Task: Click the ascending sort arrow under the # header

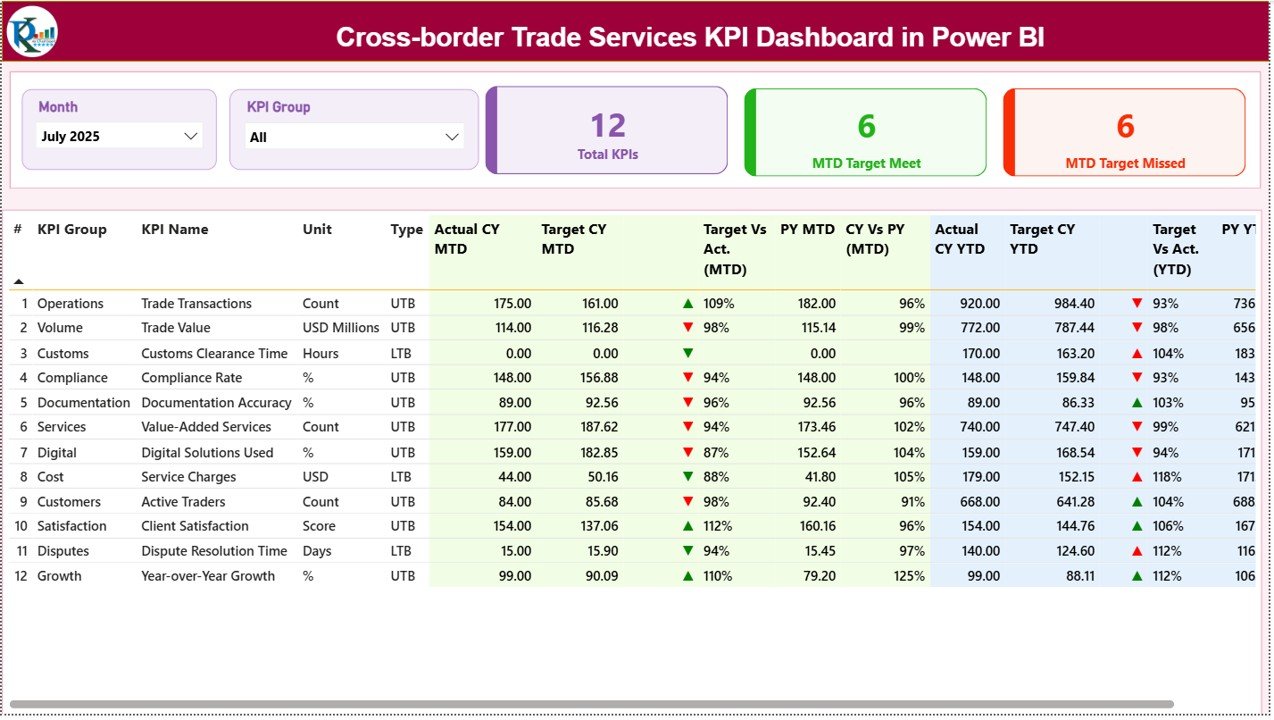Action: (x=17, y=283)
